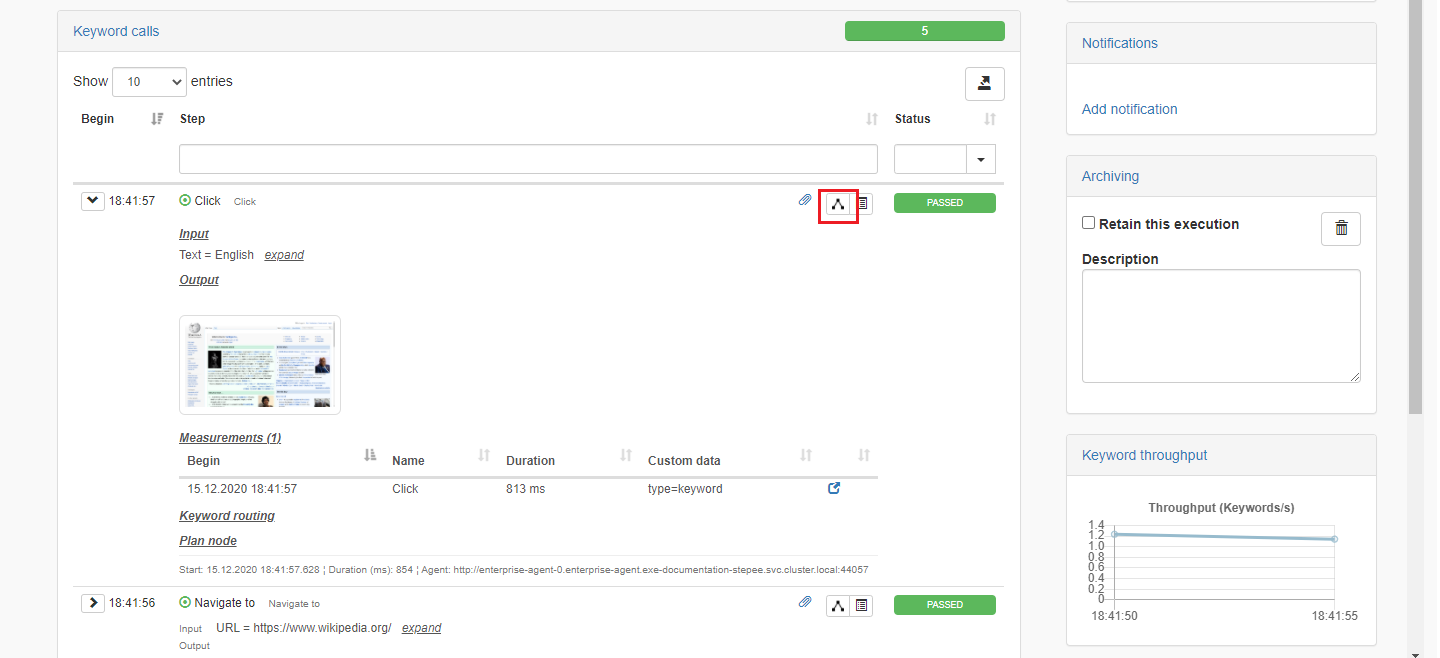Open the Show entries dropdown
Image resolution: width=1440 pixels, height=658 pixels.
(x=148, y=81)
